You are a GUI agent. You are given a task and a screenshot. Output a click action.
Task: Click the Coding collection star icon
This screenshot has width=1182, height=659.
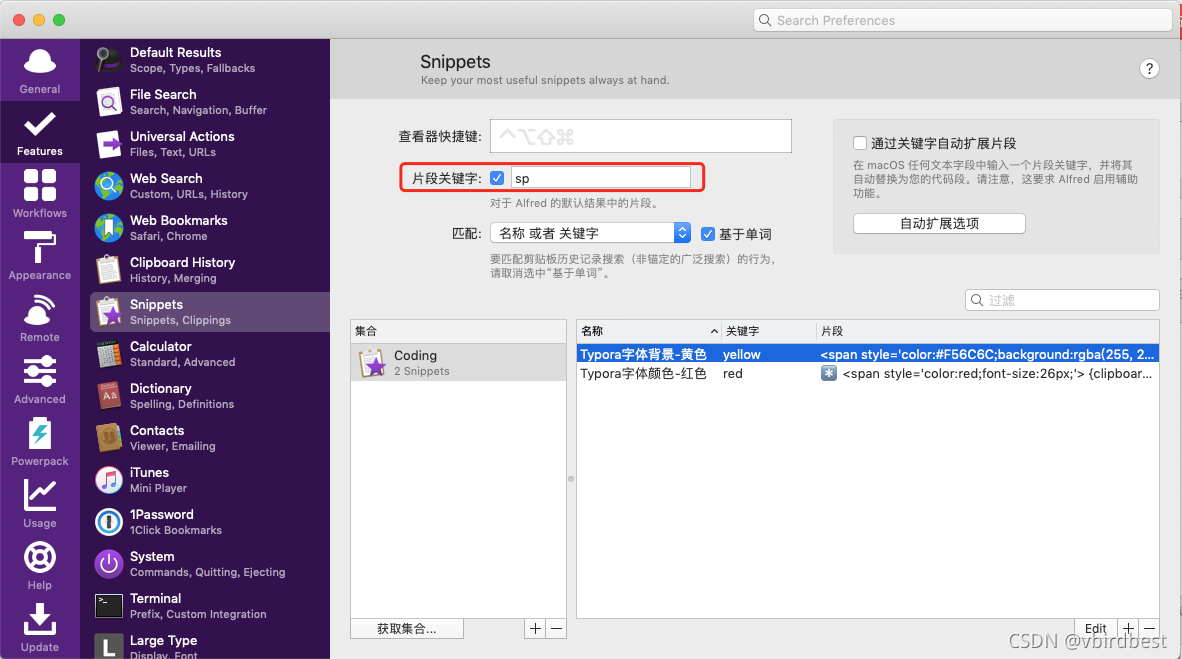[372, 363]
